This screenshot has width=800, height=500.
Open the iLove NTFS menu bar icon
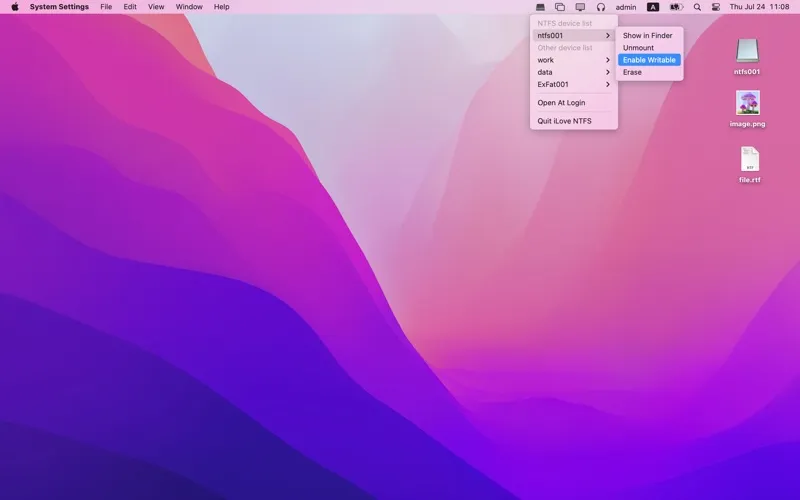point(540,7)
